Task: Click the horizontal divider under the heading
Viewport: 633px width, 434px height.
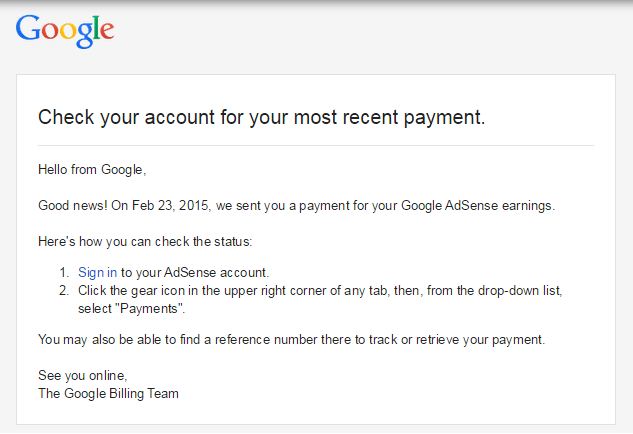Action: 316,145
